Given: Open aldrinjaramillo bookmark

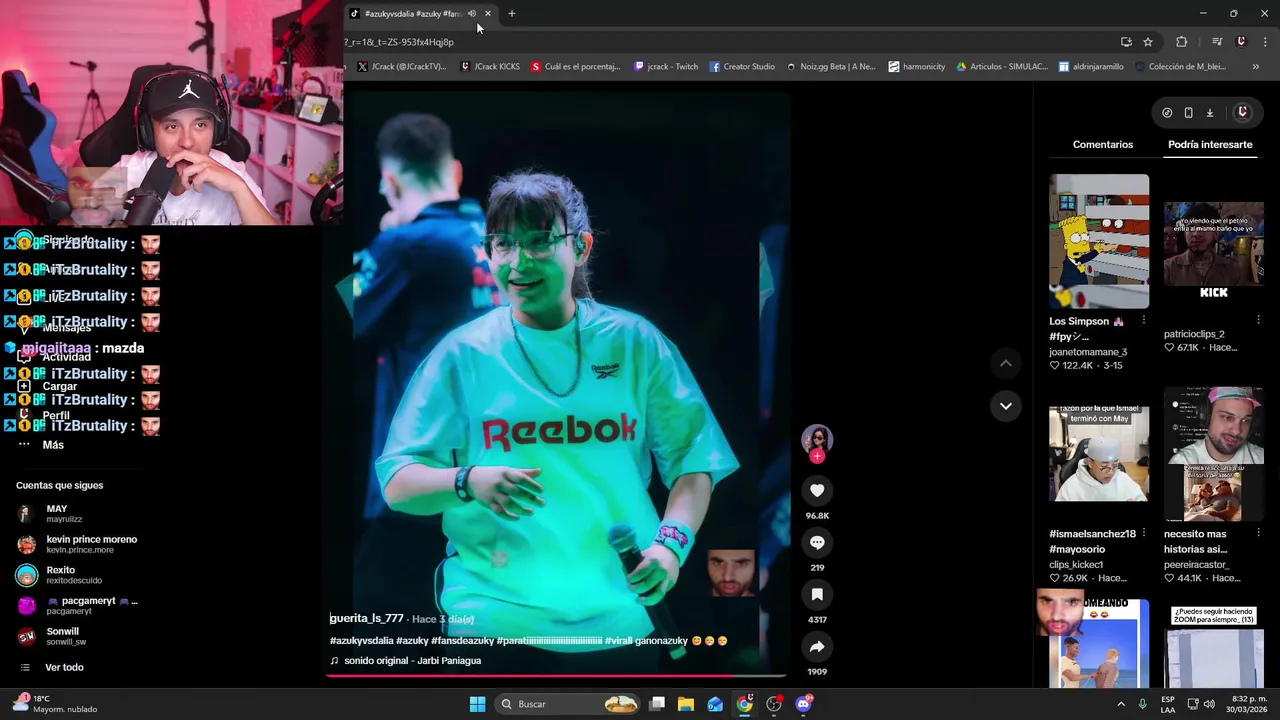Looking at the screenshot, I should tap(1091, 67).
